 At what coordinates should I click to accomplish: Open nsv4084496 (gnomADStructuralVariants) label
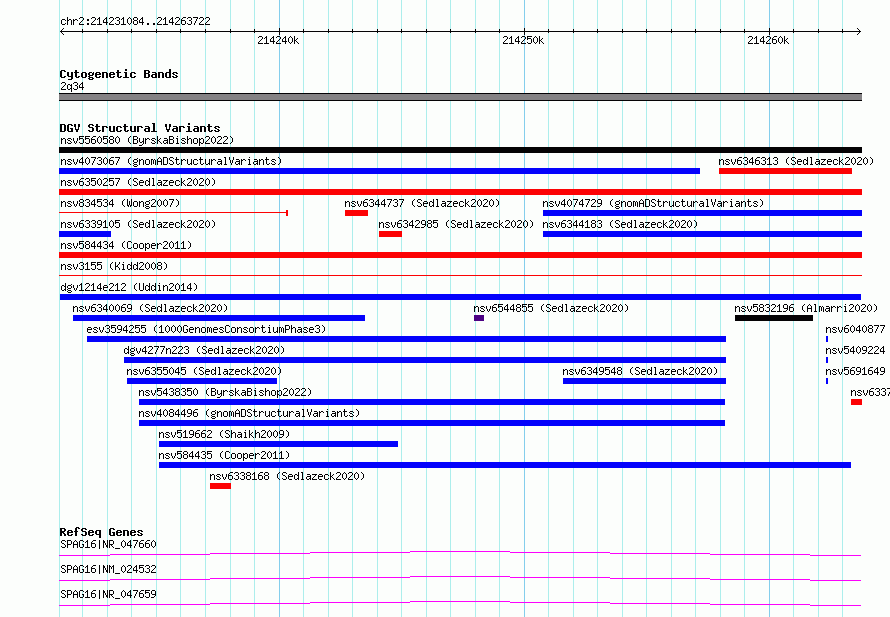point(249,413)
